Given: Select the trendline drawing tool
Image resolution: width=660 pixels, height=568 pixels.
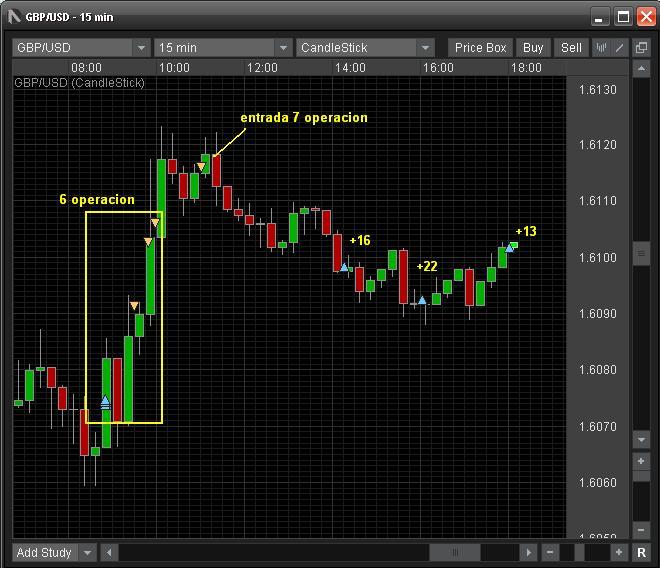Looking at the screenshot, I should pyautogui.click(x=620, y=47).
